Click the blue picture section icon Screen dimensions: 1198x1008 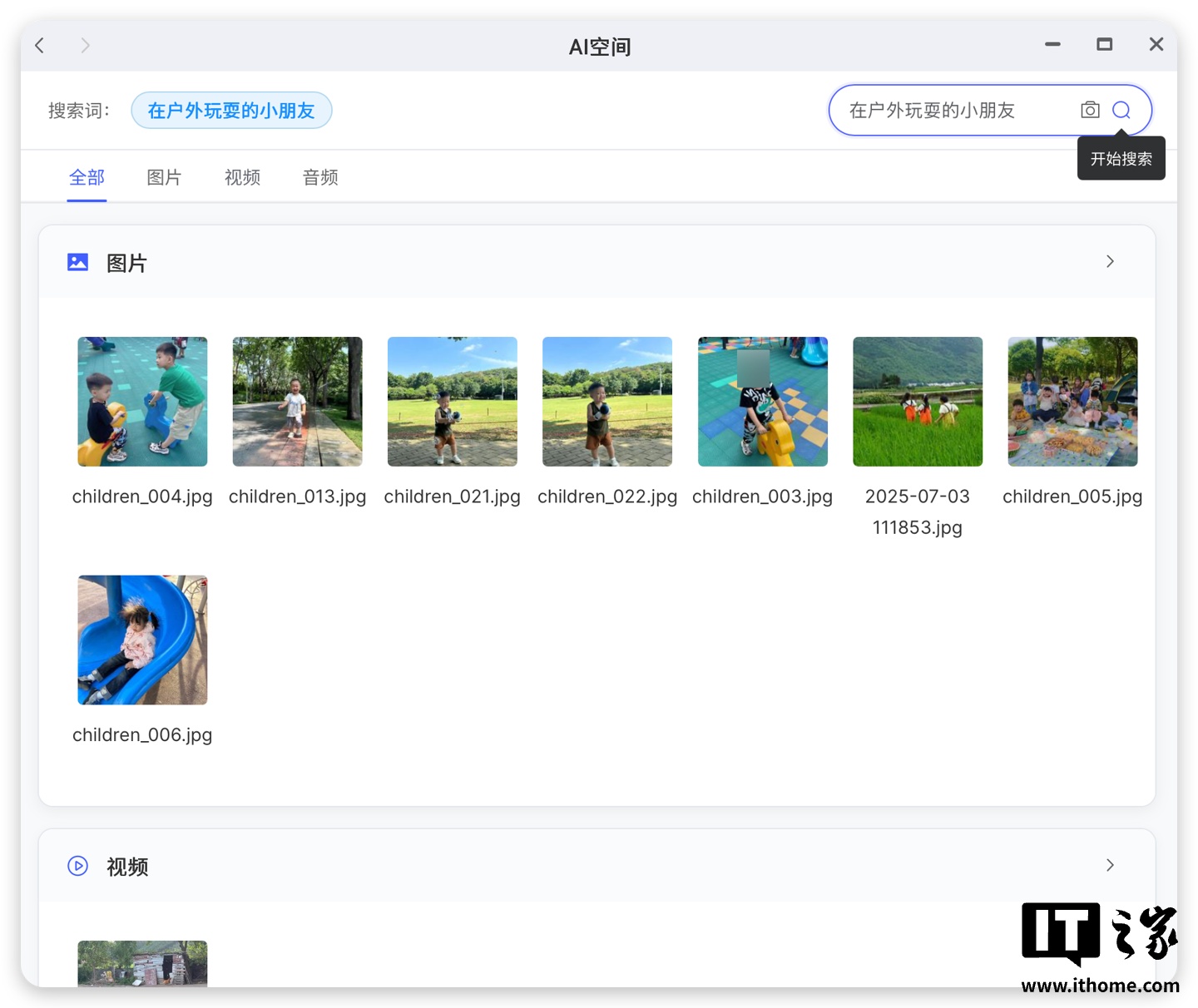pyautogui.click(x=77, y=263)
